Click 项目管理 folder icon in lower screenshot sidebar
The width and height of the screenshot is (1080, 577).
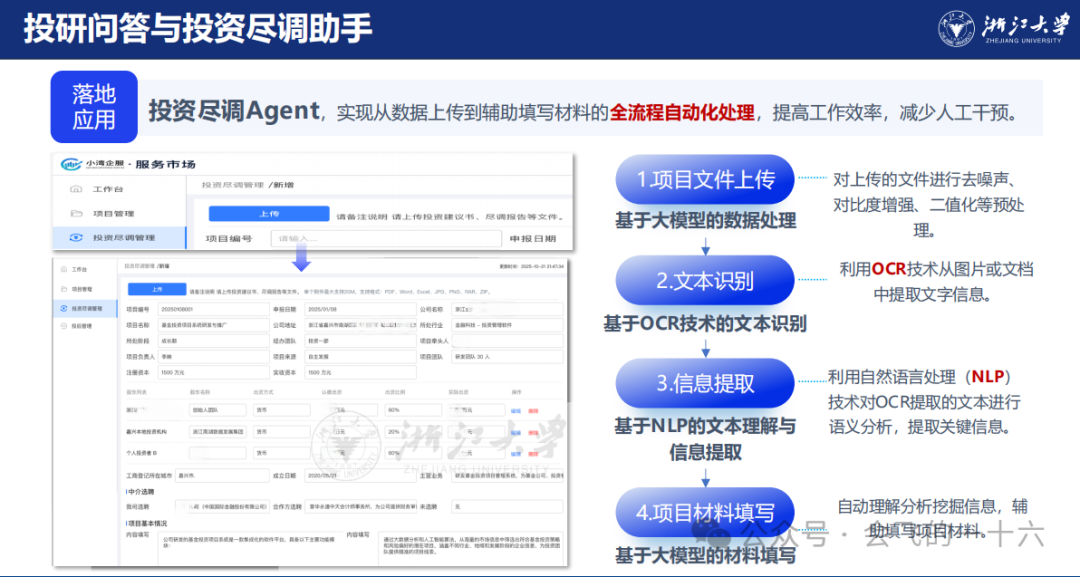click(64, 289)
